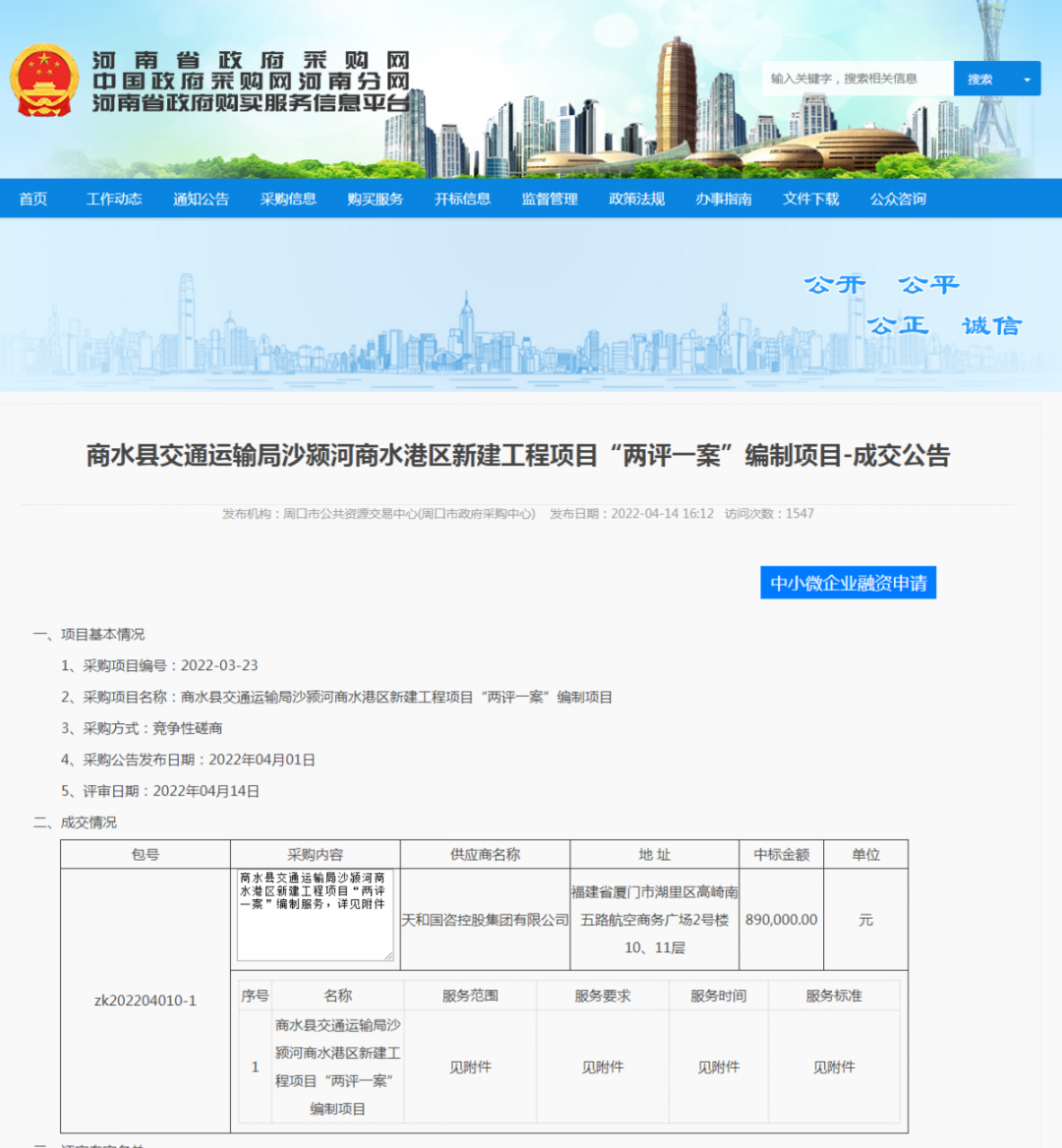Click the unit cell 元
This screenshot has width=1062, height=1148.
[865, 920]
